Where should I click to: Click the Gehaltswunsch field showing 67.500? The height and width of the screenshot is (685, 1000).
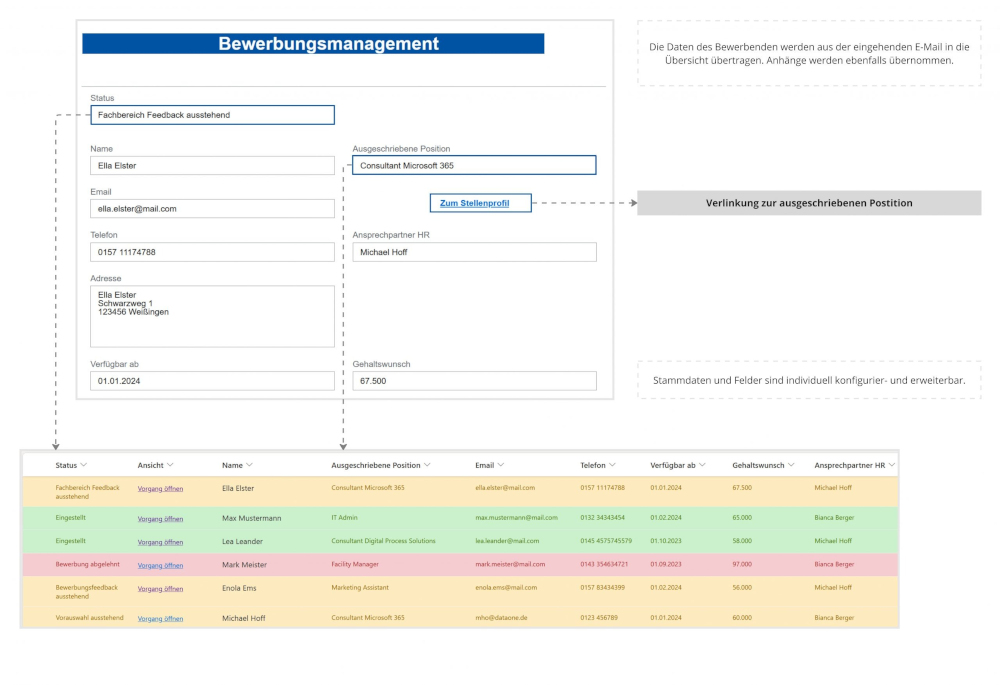(474, 381)
